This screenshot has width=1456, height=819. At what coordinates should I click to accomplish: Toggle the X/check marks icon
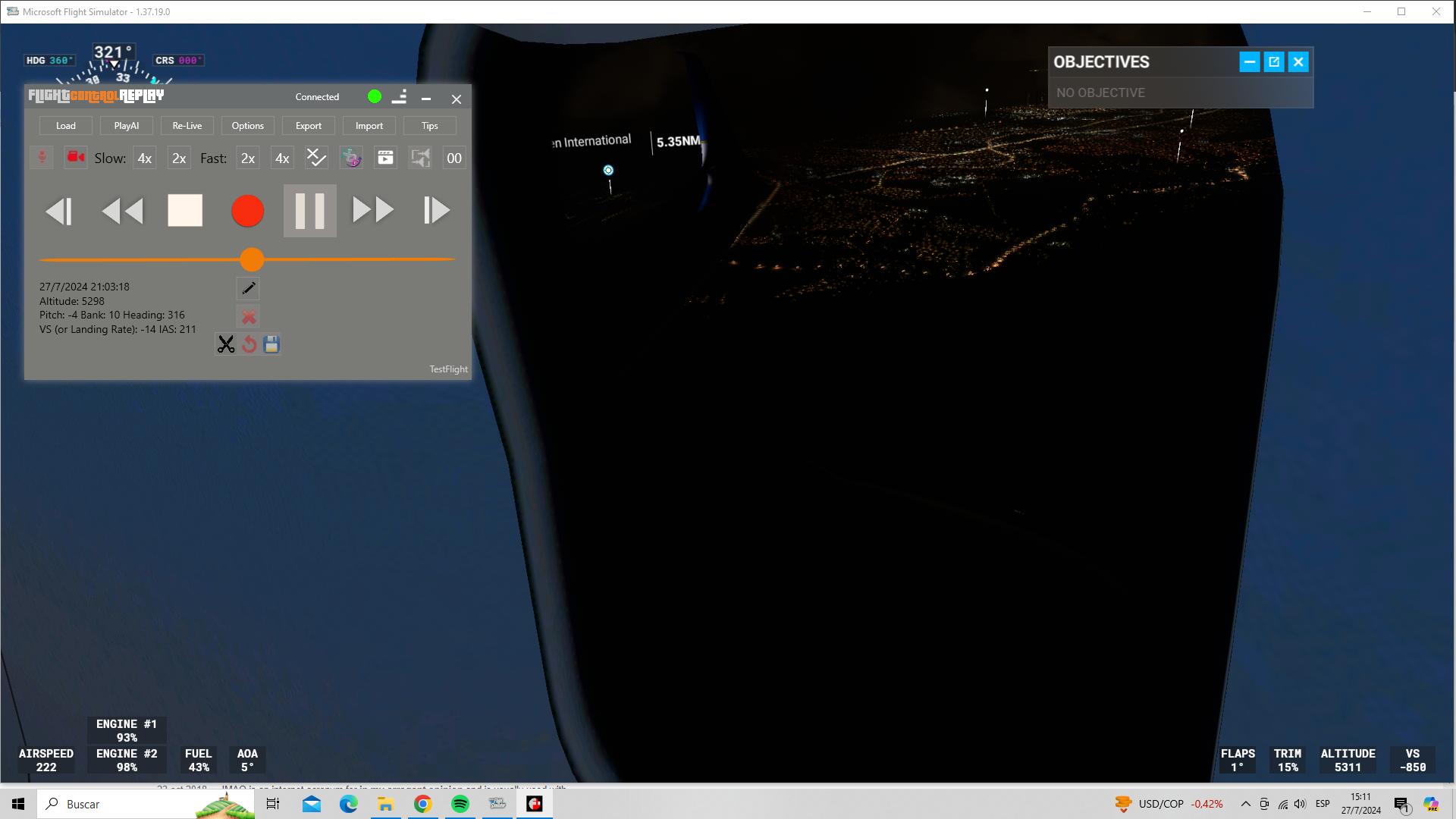click(x=316, y=158)
